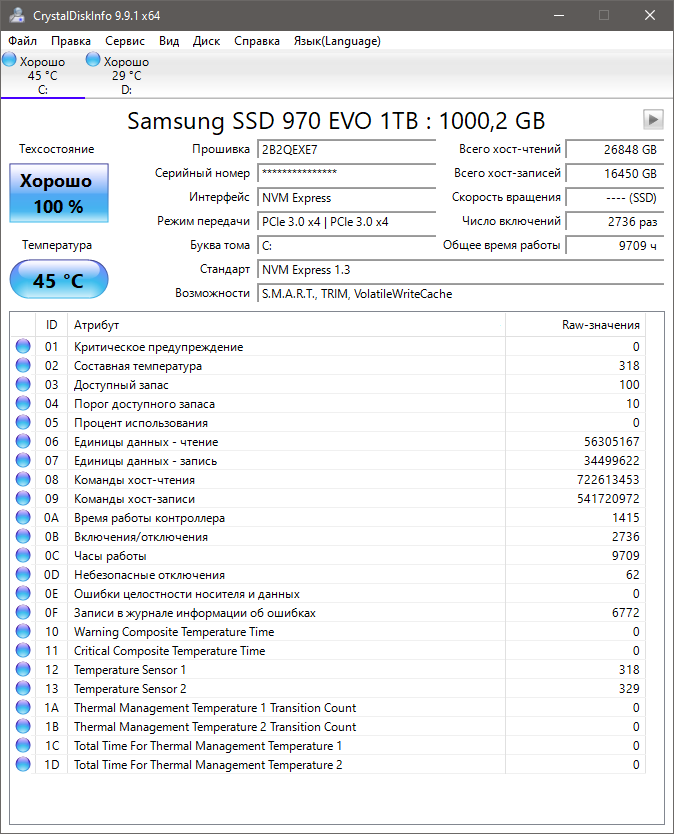Open the Диск menu
The image size is (674, 834).
tap(206, 41)
